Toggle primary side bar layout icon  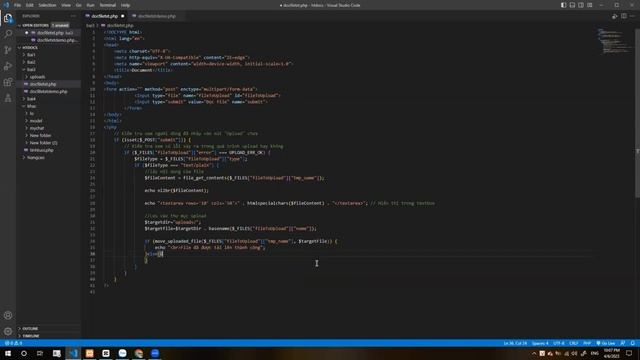click(x=563, y=5)
